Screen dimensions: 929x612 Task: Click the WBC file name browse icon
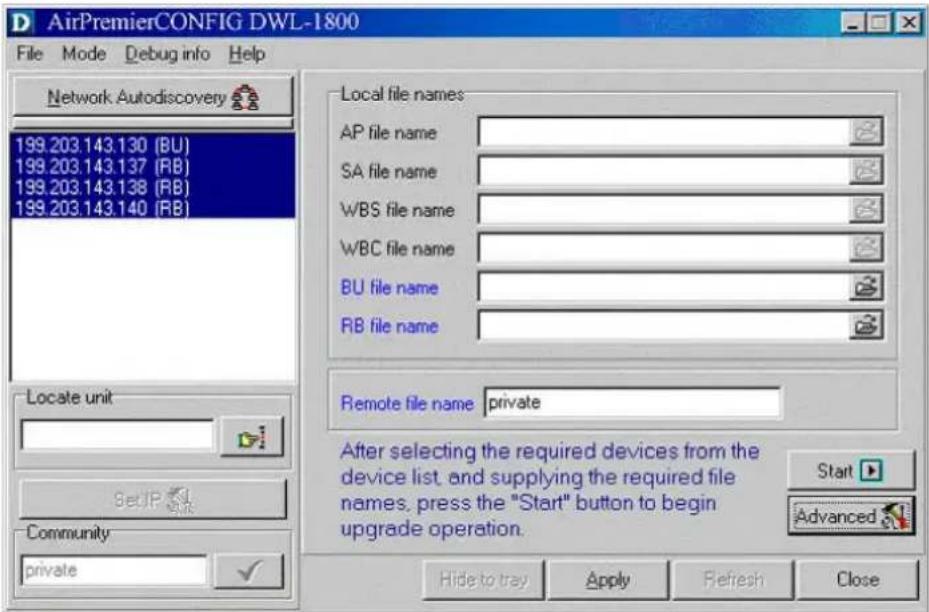coord(866,248)
